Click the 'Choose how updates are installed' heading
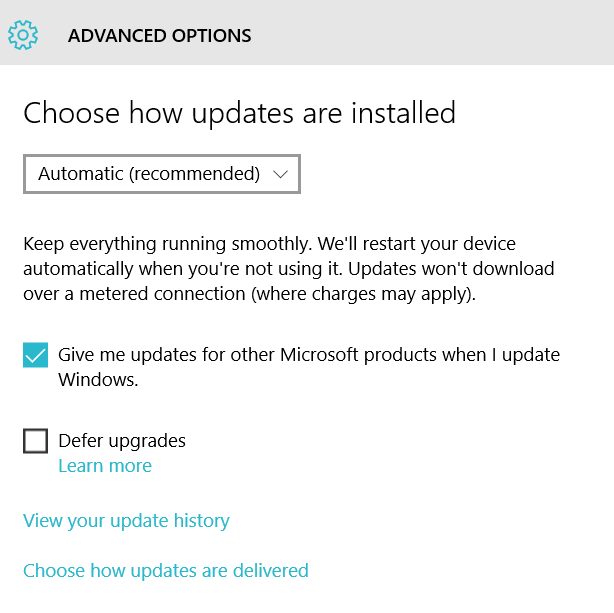 point(239,114)
